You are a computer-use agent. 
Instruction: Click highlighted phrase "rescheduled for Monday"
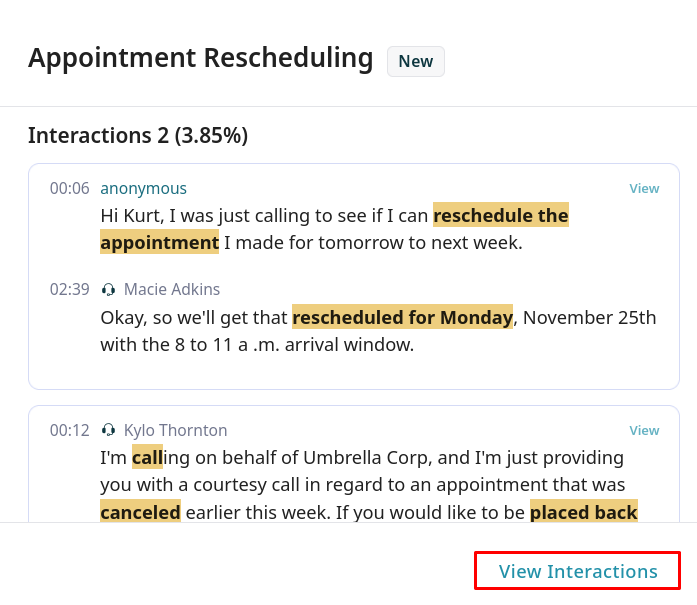(402, 317)
